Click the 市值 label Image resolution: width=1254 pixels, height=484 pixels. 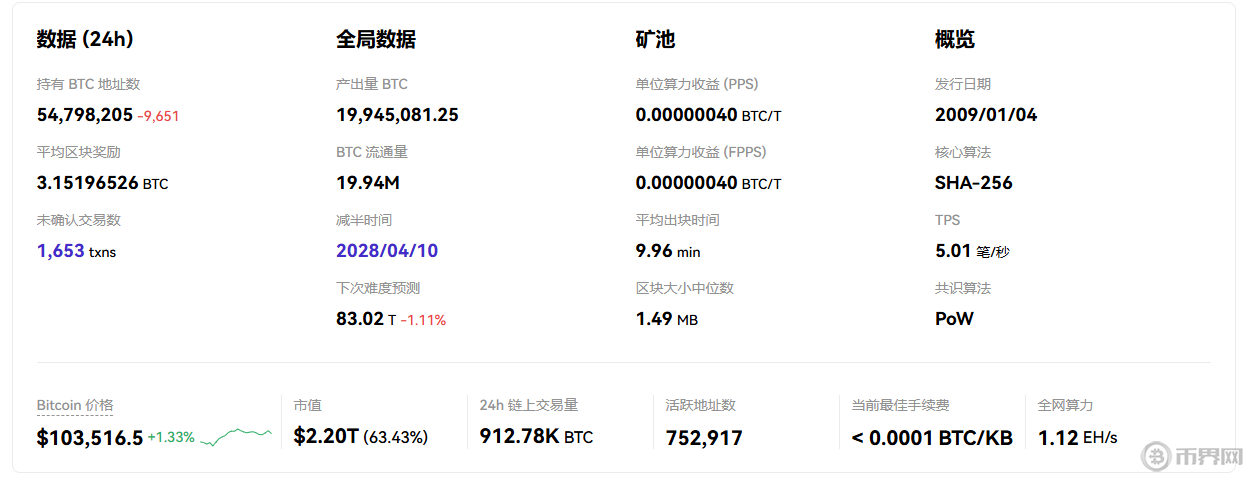pyautogui.click(x=307, y=405)
